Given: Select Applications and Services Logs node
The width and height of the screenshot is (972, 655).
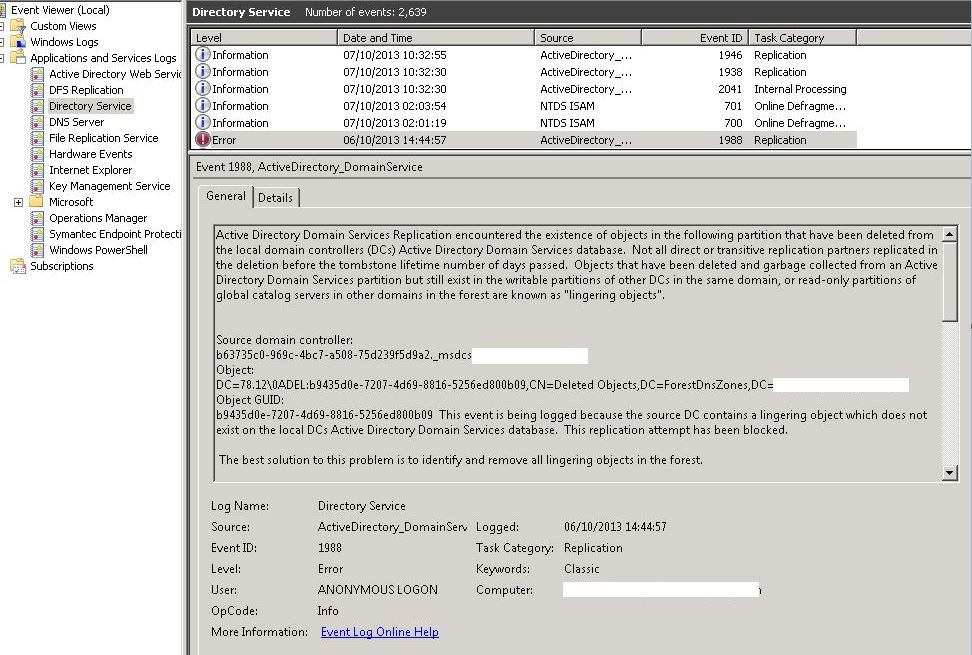Looking at the screenshot, I should click(102, 58).
